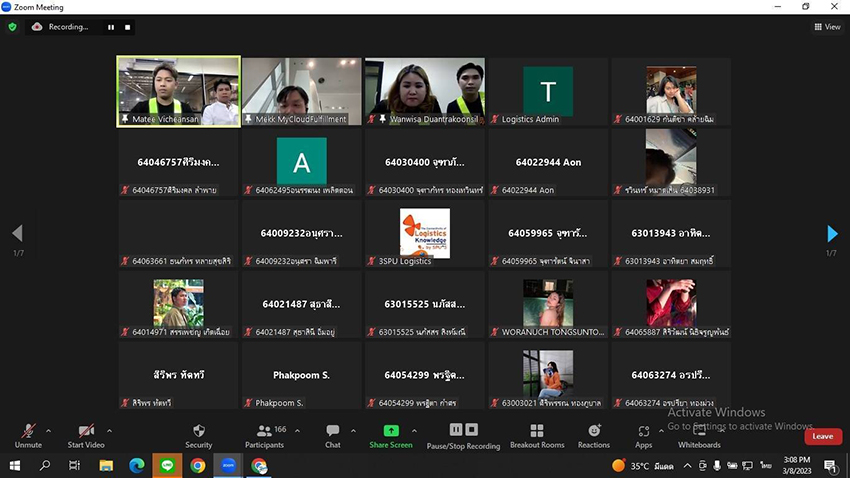Click the green encryption shield icon
The height and width of the screenshot is (478, 850).
(x=12, y=27)
